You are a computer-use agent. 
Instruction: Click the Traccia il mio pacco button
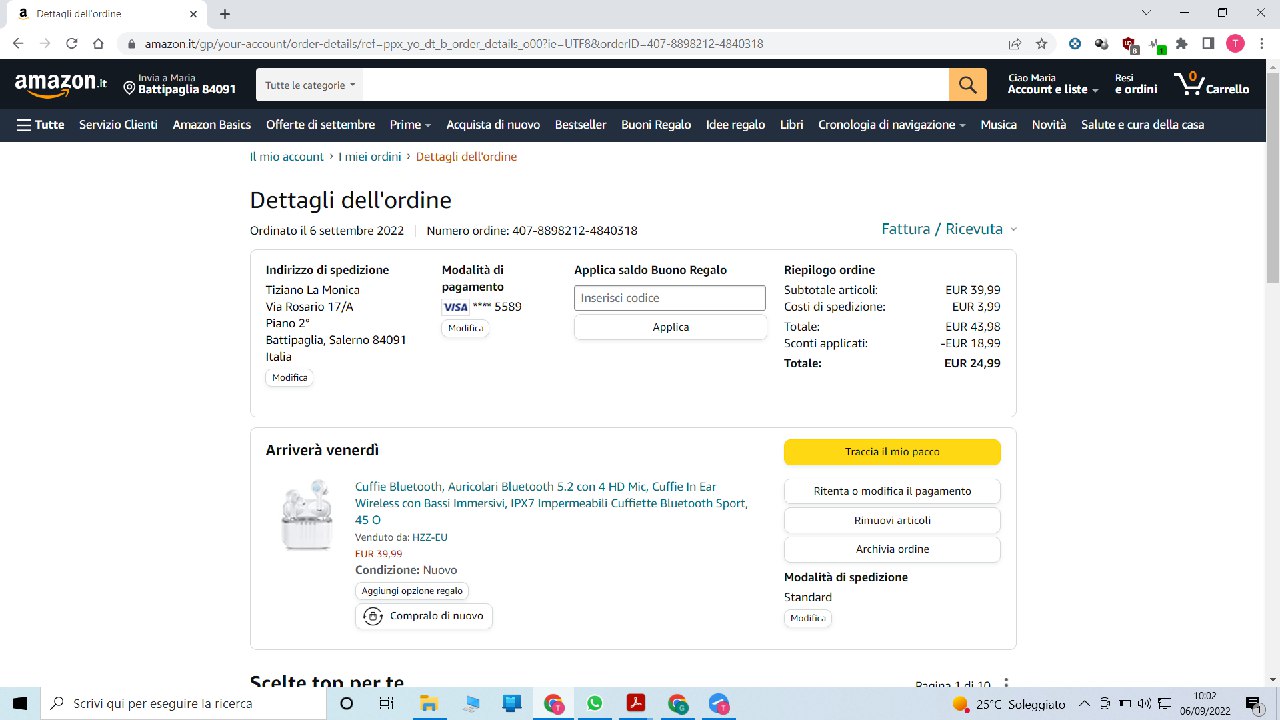[x=891, y=452]
